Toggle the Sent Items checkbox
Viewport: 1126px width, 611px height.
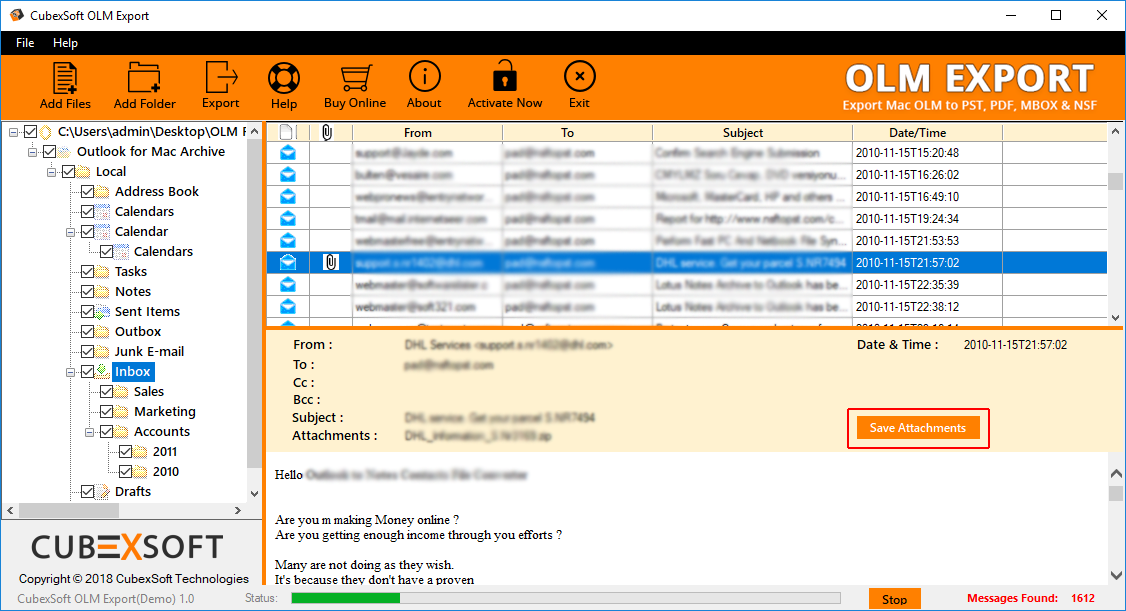coord(88,312)
